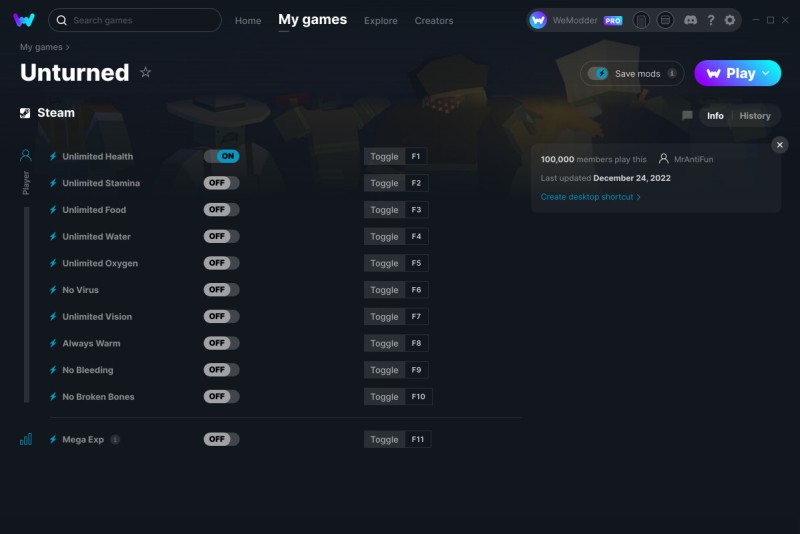Turn off Unlimited Health toggle
Screen dimensions: 800x534
pyautogui.click(x=221, y=156)
